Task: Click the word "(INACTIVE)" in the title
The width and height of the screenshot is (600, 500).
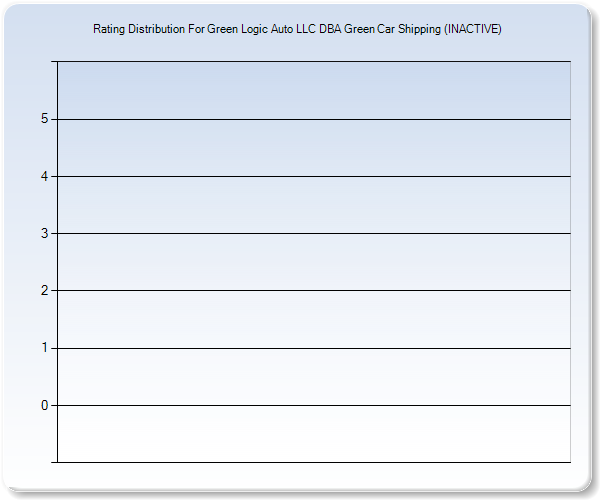Action: coord(473,30)
